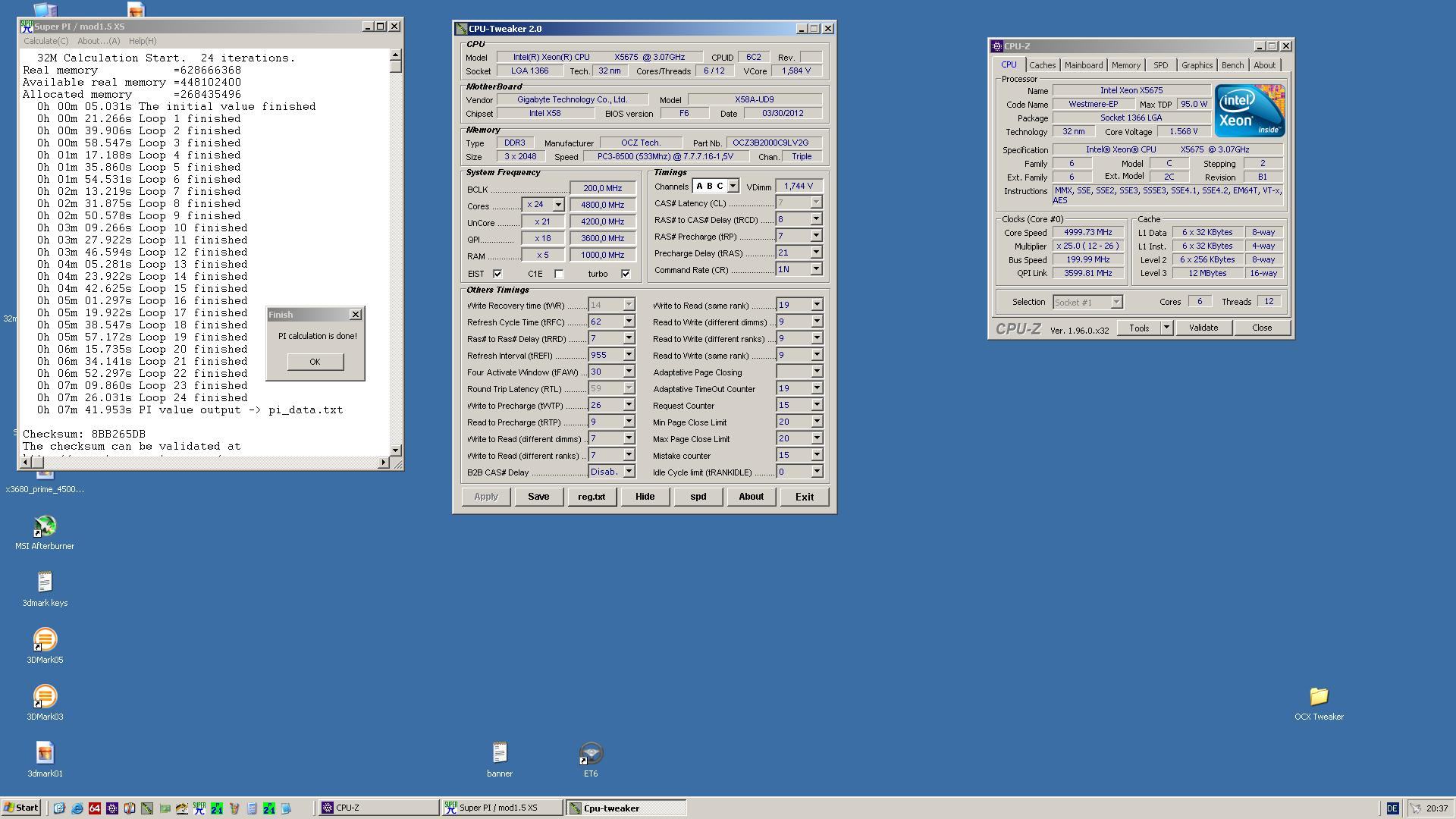Click the Super PI quick launch icon

199,808
